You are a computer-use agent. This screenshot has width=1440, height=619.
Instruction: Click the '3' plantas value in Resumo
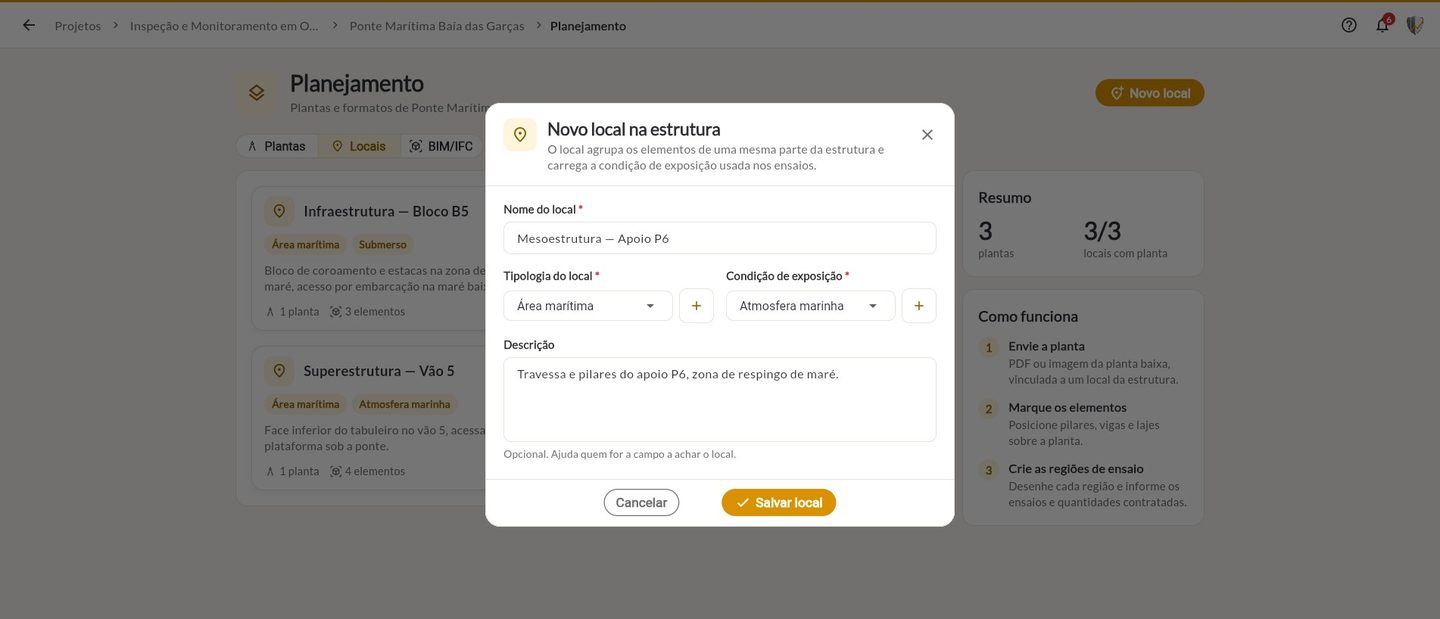tap(986, 231)
